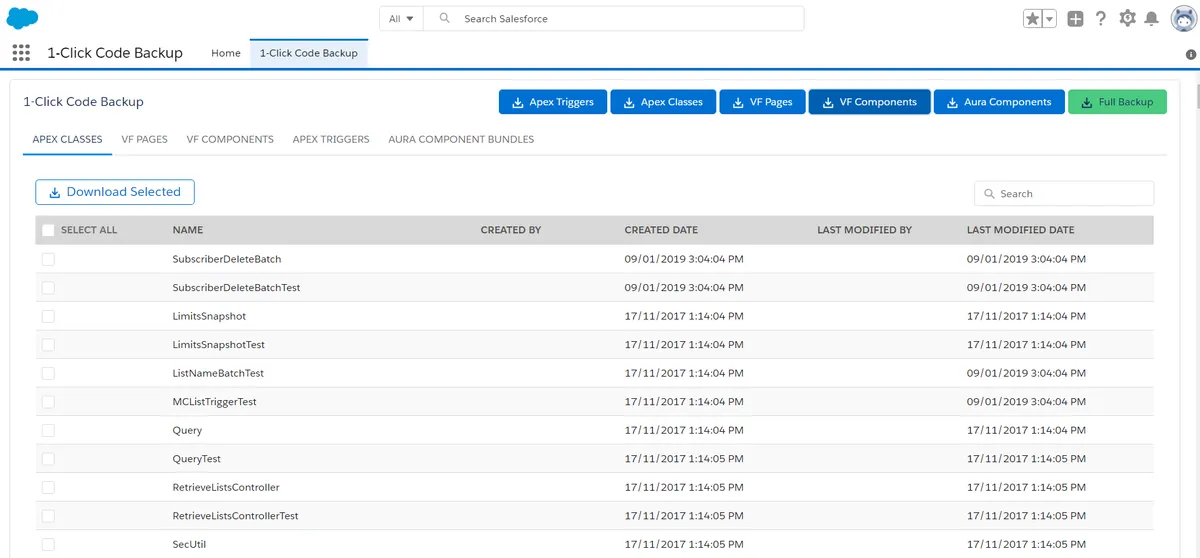Click the SubscriberDeleteBatch class name
Viewport: 1200px width, 558px height.
227,259
